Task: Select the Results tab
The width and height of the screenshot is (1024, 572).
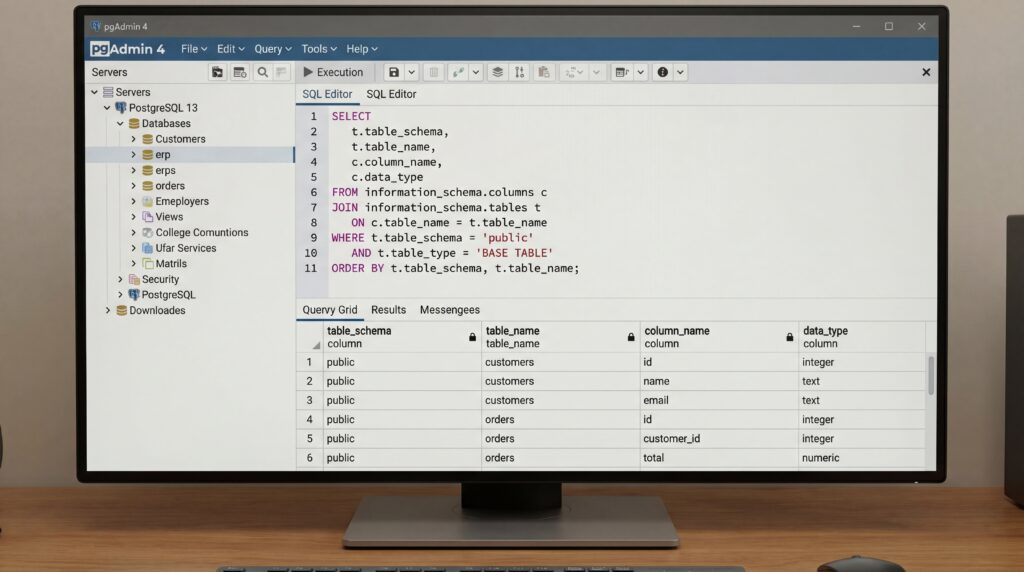Action: click(389, 310)
